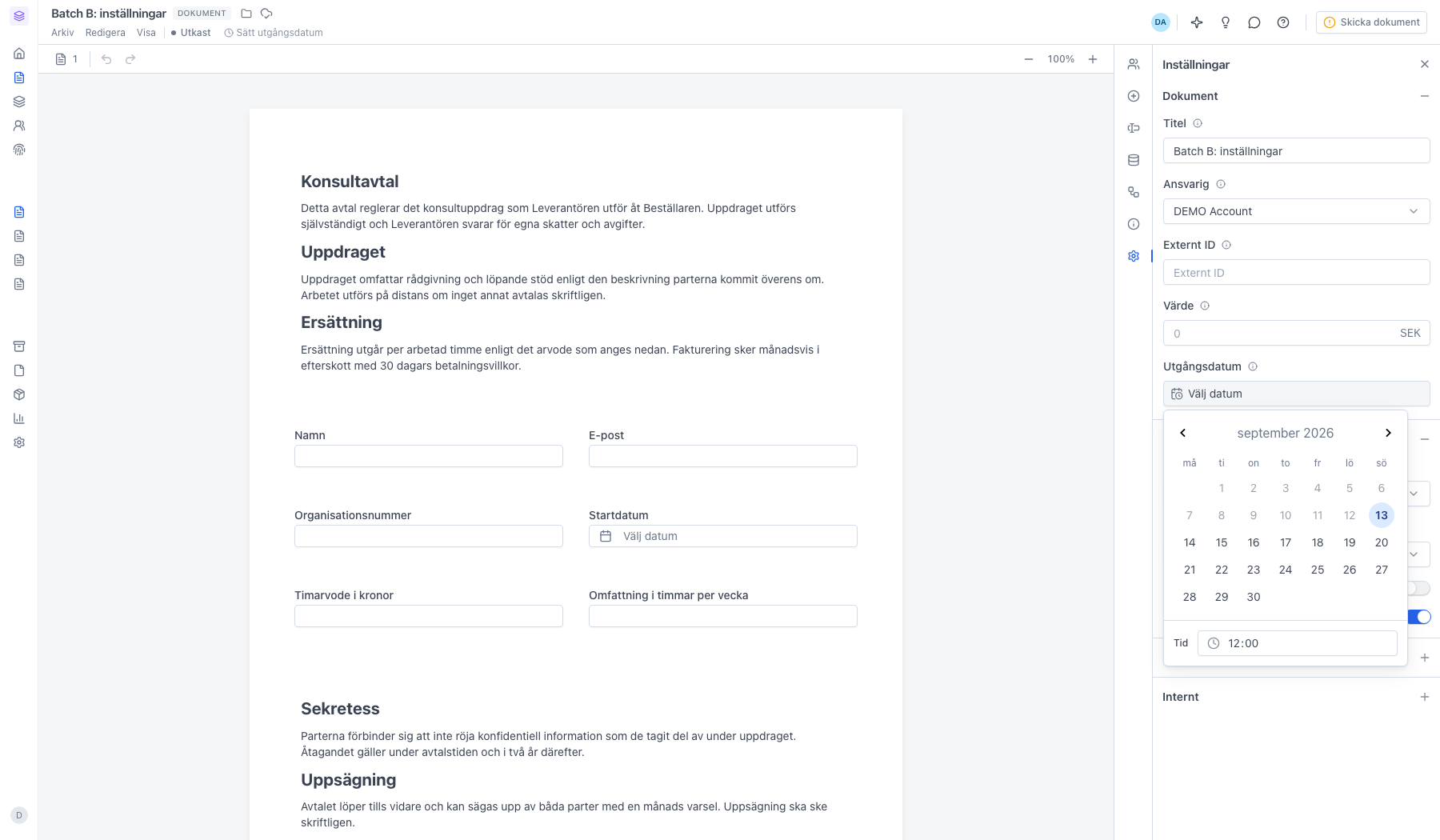Image resolution: width=1440 pixels, height=840 pixels.
Task: Open the Redigera menu
Action: point(106,33)
